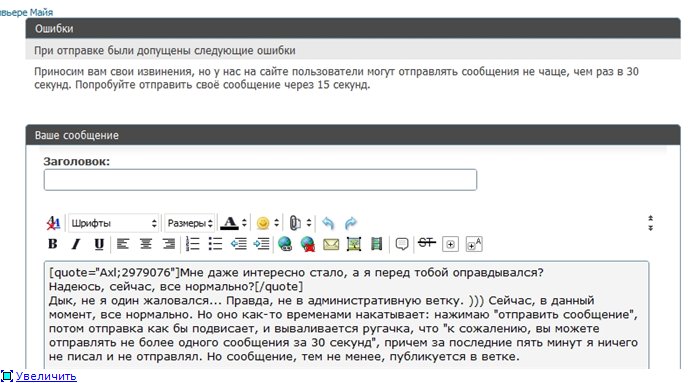This screenshot has height=383, width=700.
Task: Undo the last edit
Action: point(328,223)
